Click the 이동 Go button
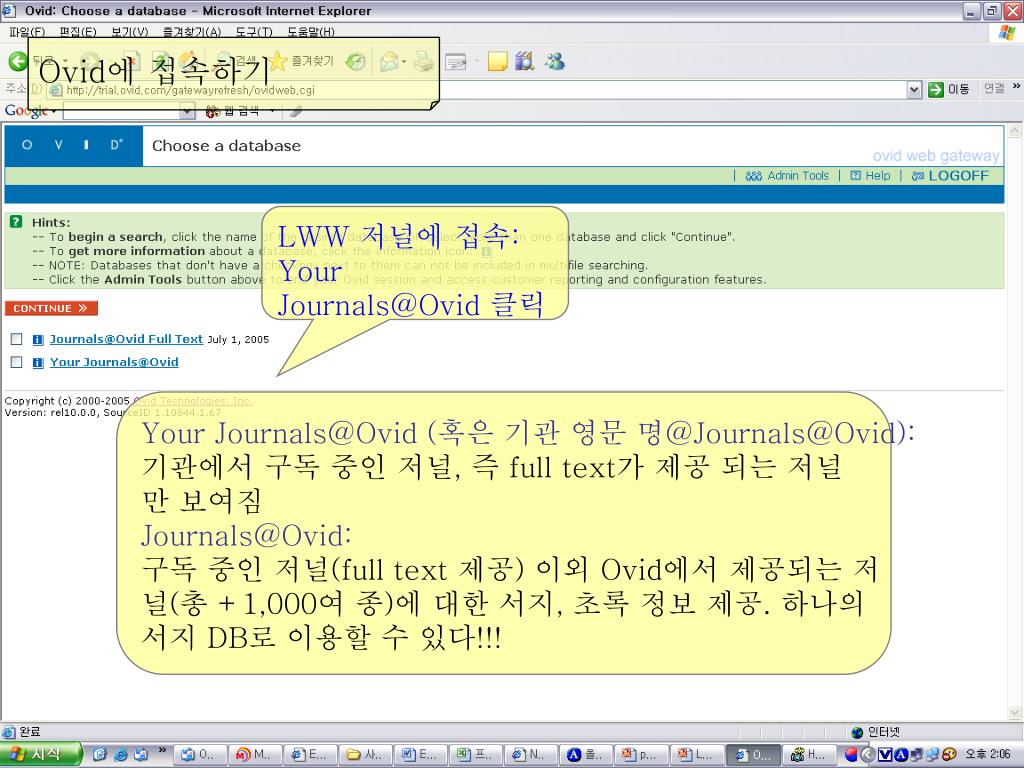The image size is (1024, 768). pyautogui.click(x=949, y=89)
